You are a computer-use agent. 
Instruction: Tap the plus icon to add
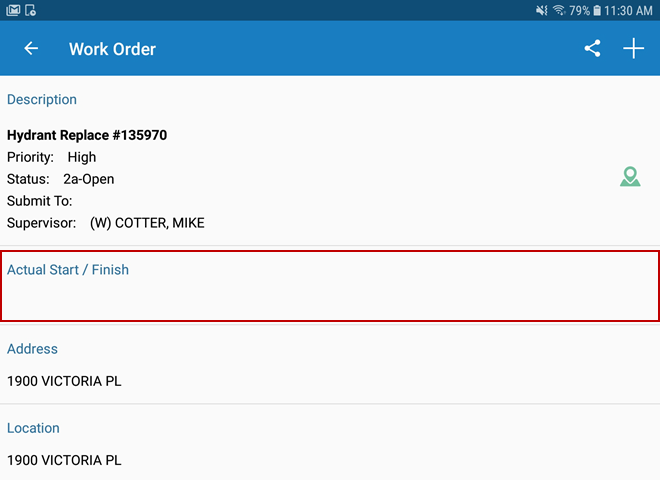pos(634,49)
